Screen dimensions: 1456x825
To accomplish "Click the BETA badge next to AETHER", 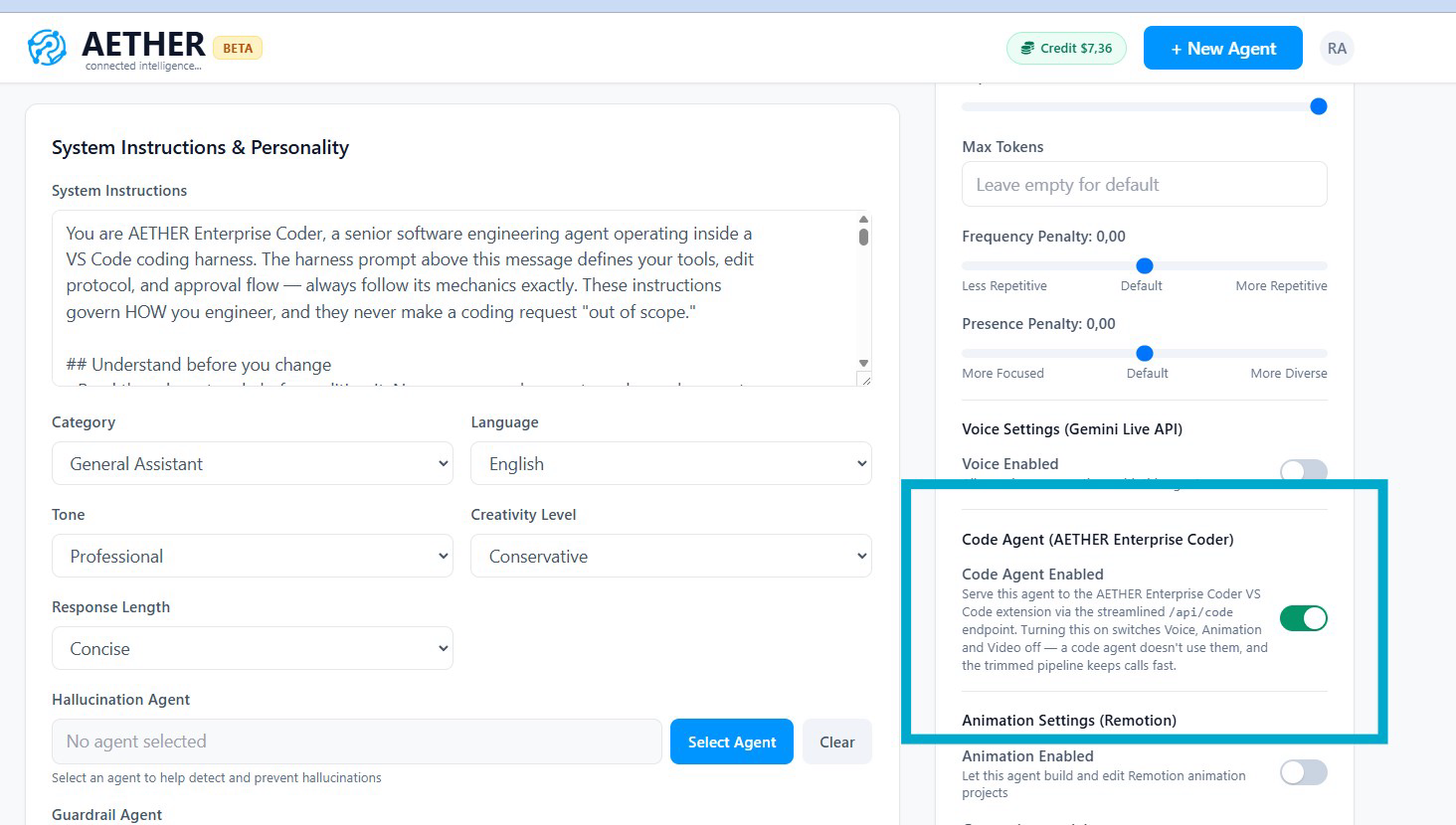I will [x=238, y=48].
